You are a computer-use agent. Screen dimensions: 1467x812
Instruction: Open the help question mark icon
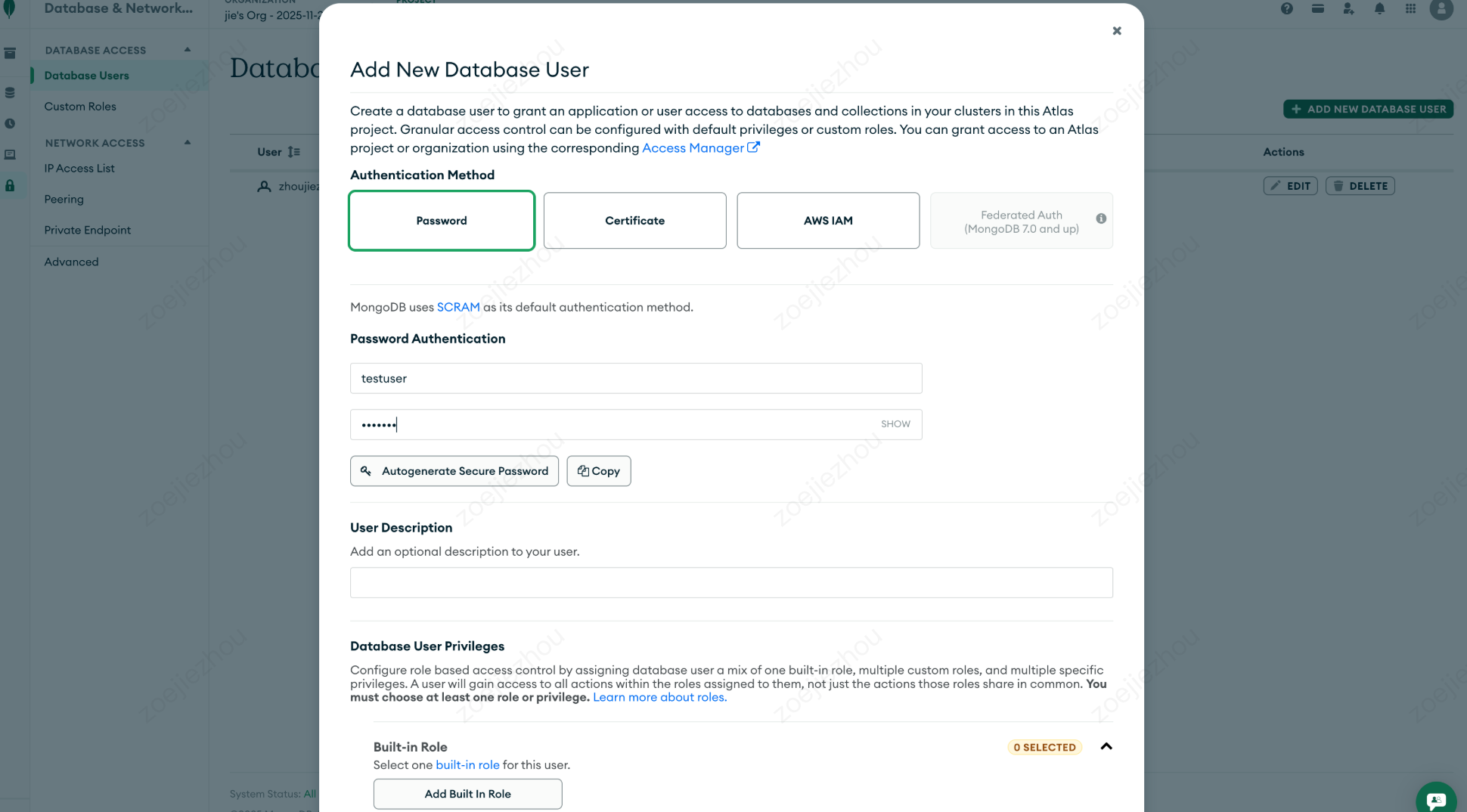tap(1286, 9)
